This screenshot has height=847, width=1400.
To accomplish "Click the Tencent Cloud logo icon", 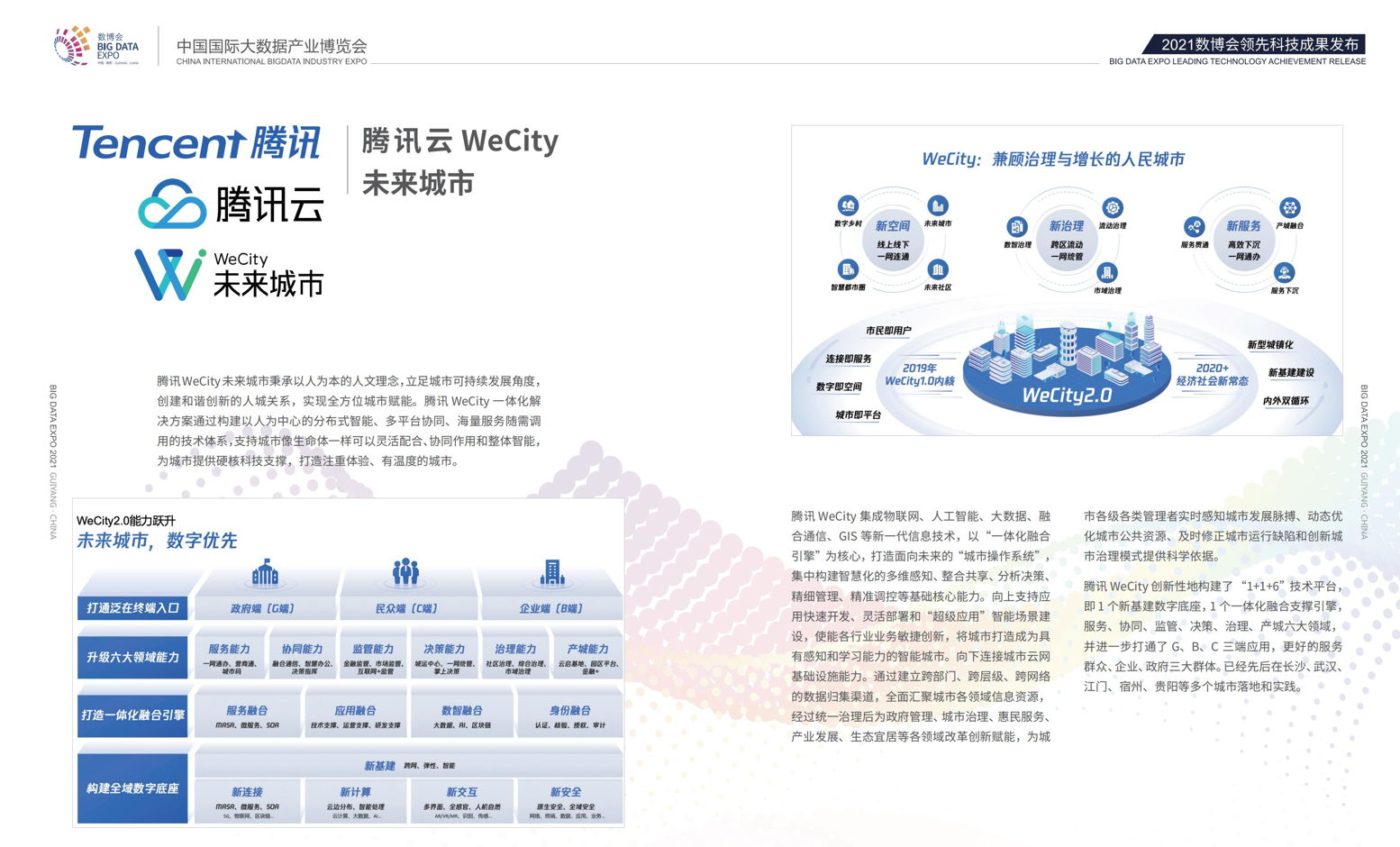I will tap(172, 204).
